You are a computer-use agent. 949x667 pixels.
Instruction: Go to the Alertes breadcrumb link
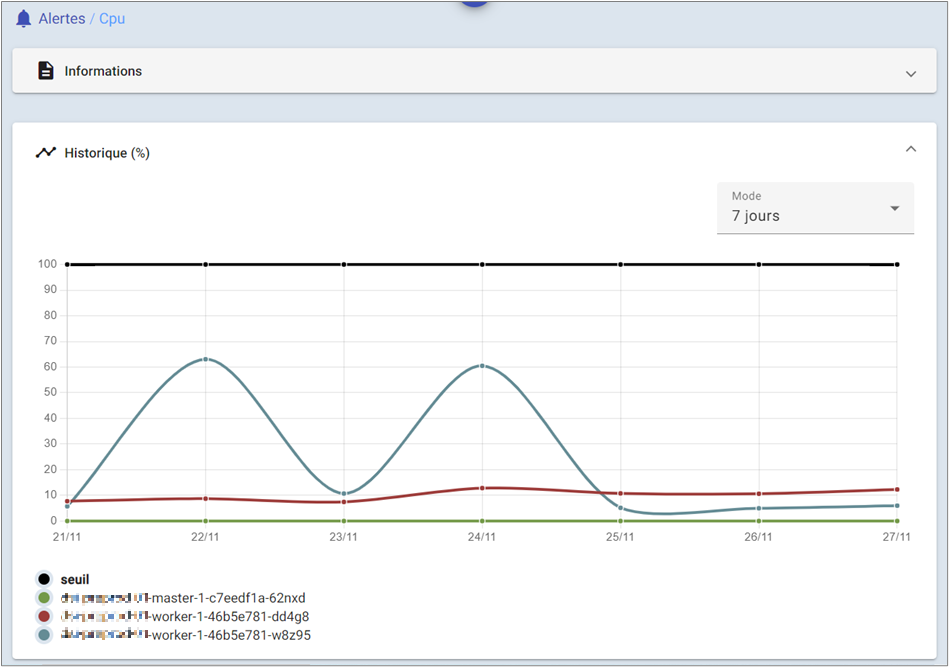tap(62, 19)
